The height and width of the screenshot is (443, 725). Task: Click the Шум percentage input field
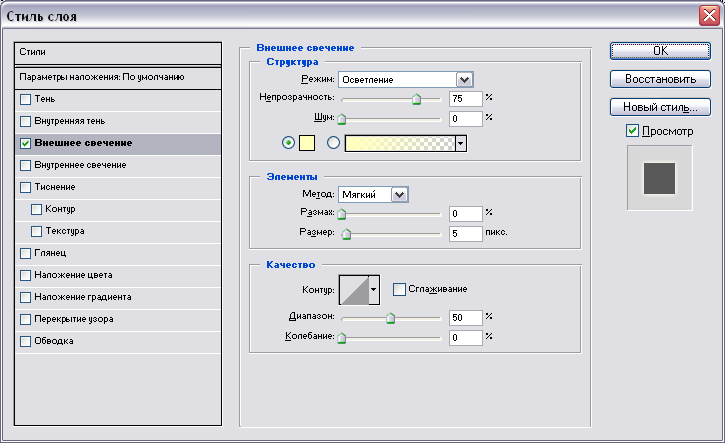point(466,119)
